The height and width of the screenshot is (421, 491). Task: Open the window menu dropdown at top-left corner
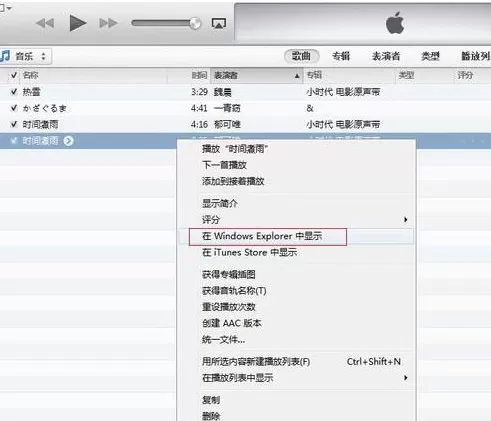6,8
